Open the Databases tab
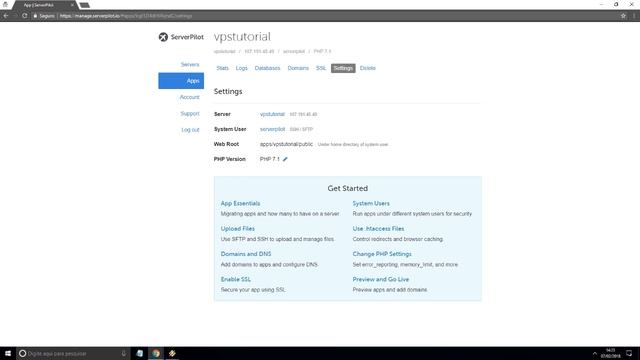The width and height of the screenshot is (640, 360). [267, 68]
